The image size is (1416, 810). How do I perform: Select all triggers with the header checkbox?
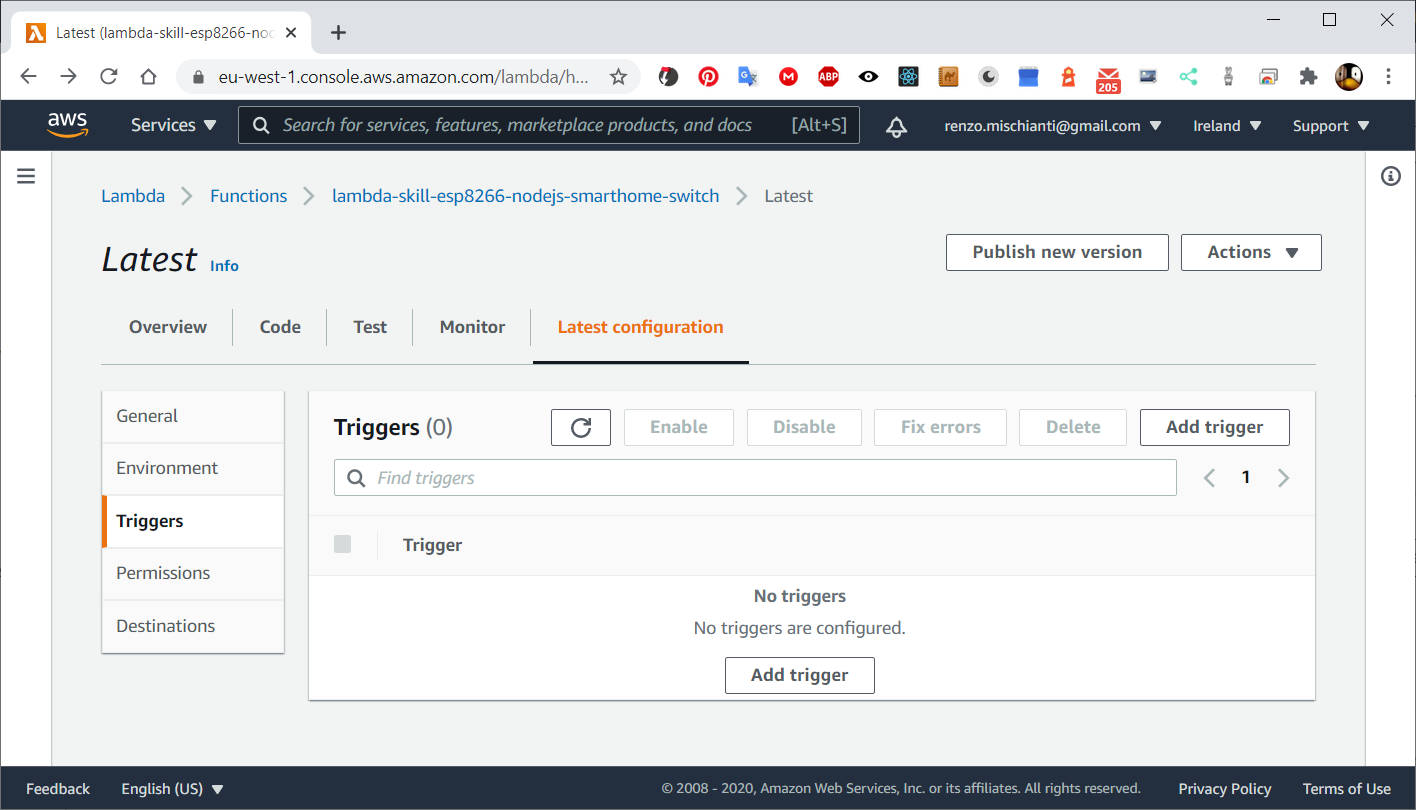coord(342,544)
